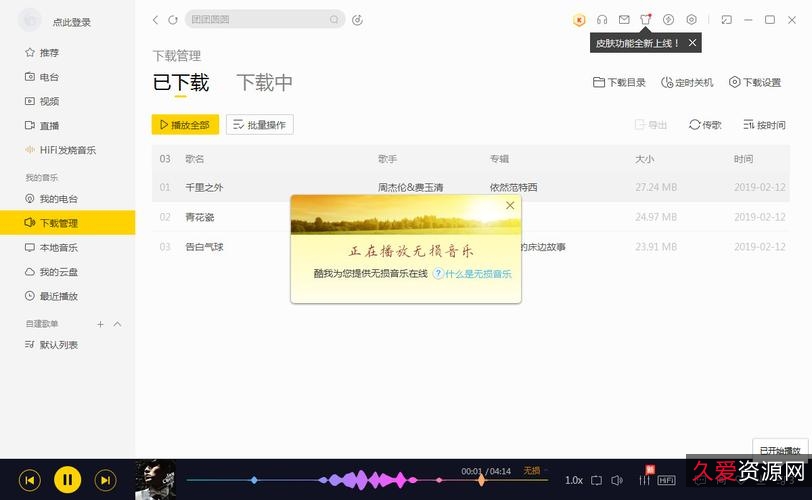Click the 批量操作 button
Viewport: 812px width, 500px height.
pyautogui.click(x=259, y=125)
